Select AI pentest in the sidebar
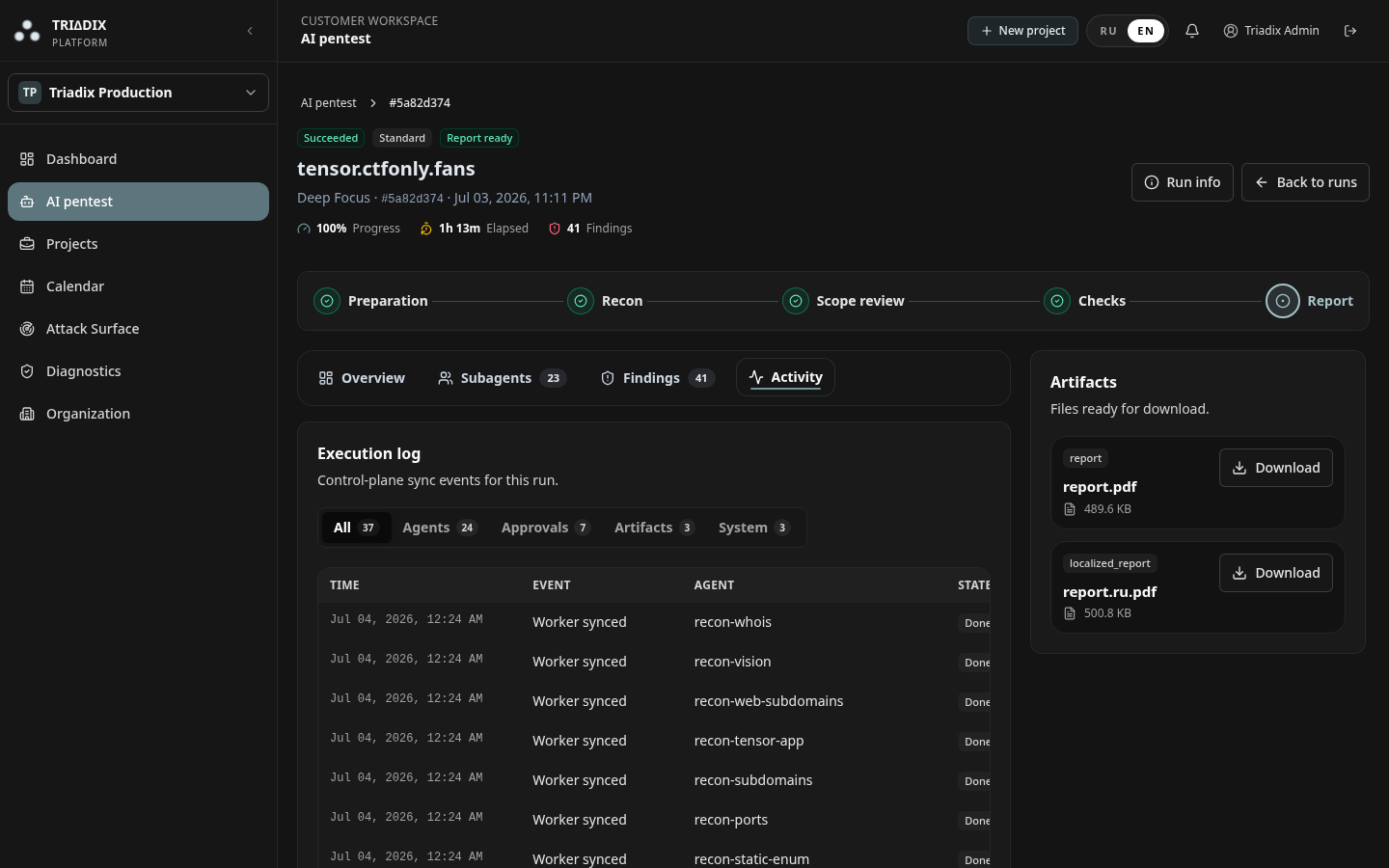Screen dimensions: 1389x868 click(x=138, y=202)
